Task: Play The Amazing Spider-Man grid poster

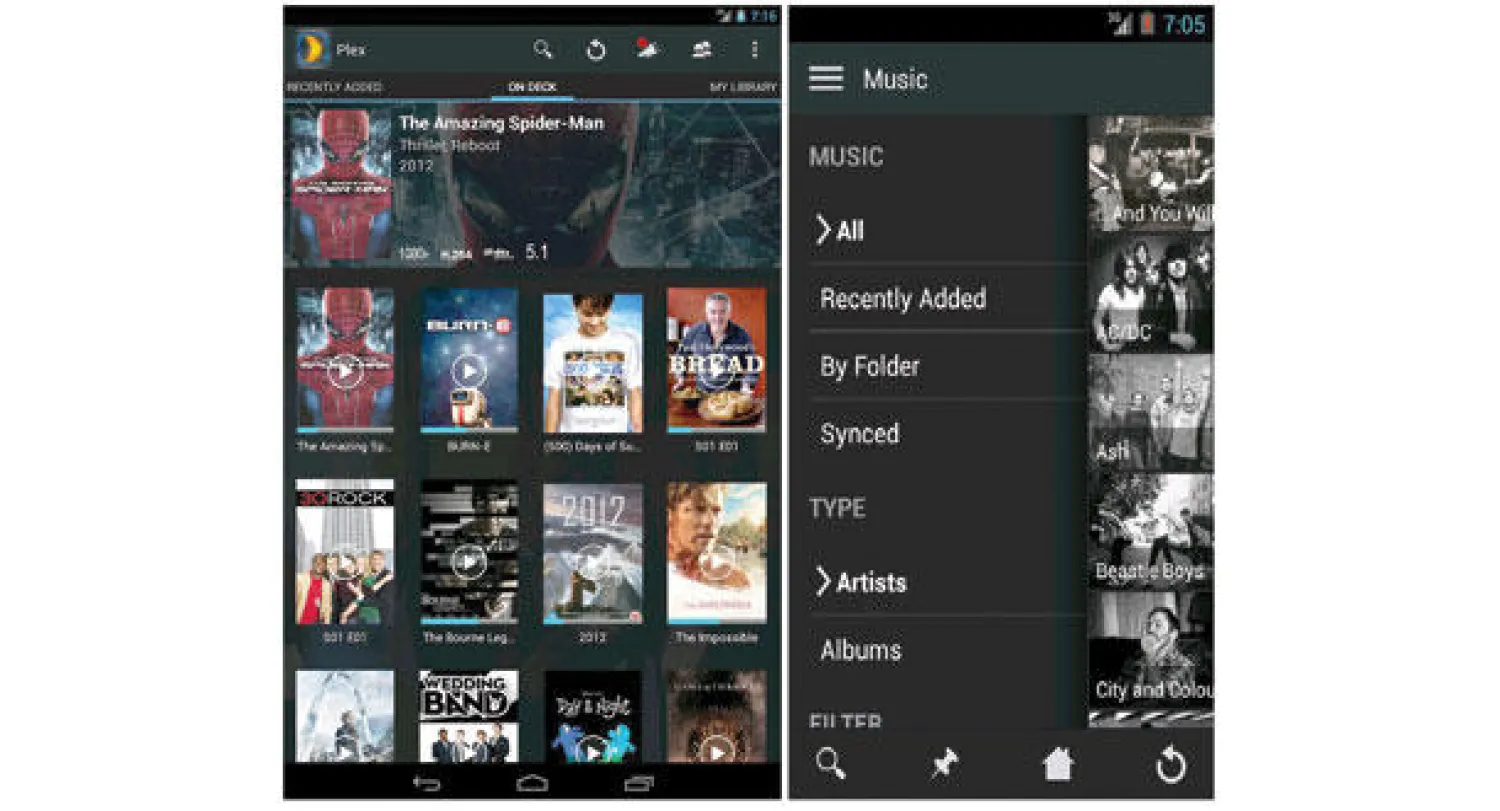Action: (x=345, y=360)
